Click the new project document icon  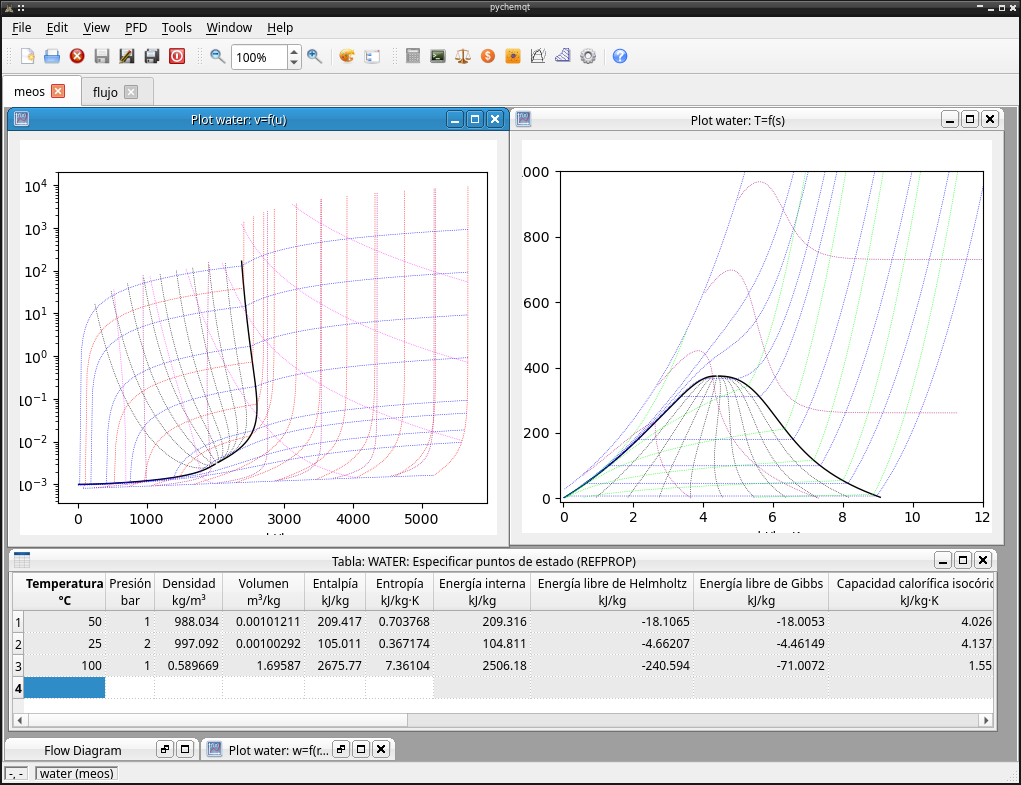pyautogui.click(x=27, y=57)
